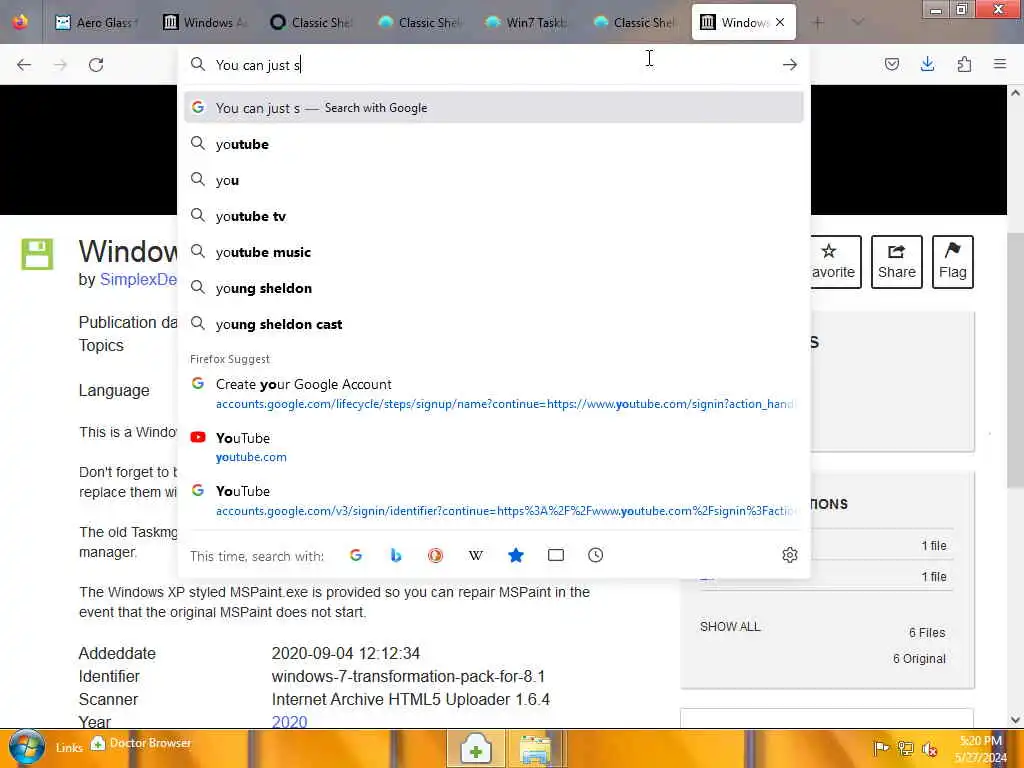Click Doctor Browser taskbar link

141,743
